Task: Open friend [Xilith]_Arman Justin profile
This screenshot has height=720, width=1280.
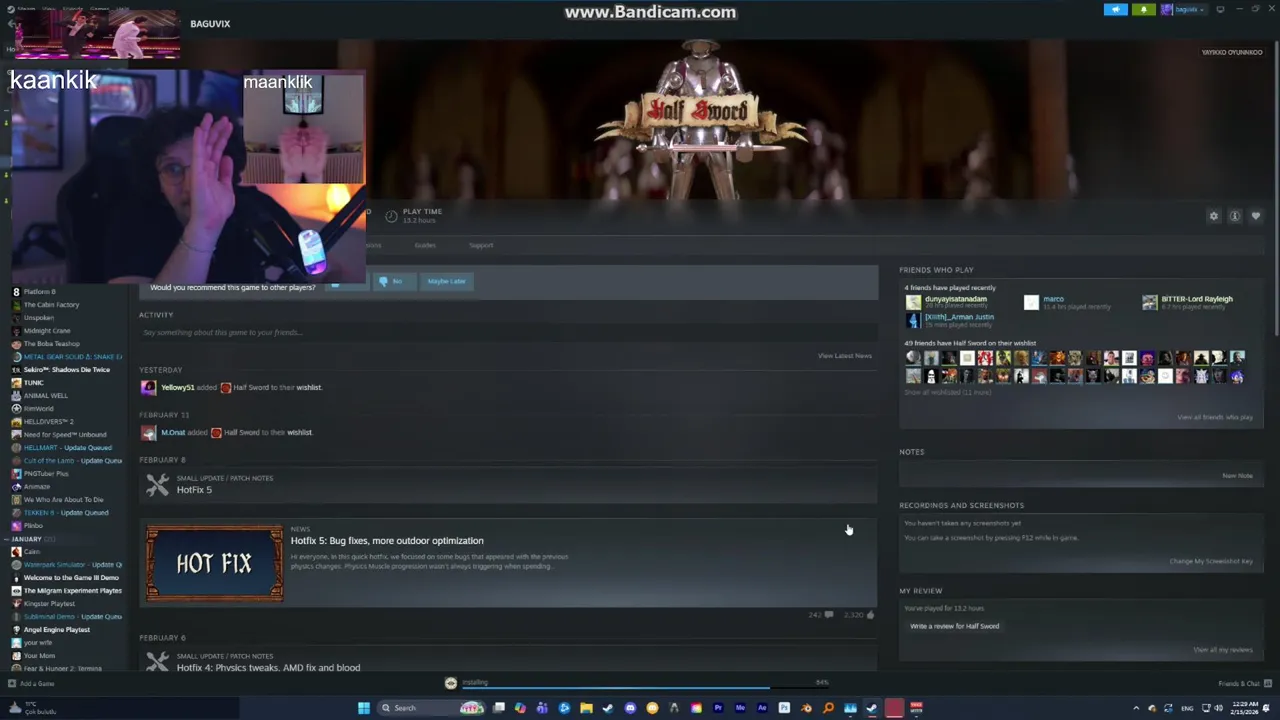Action: coord(959,317)
